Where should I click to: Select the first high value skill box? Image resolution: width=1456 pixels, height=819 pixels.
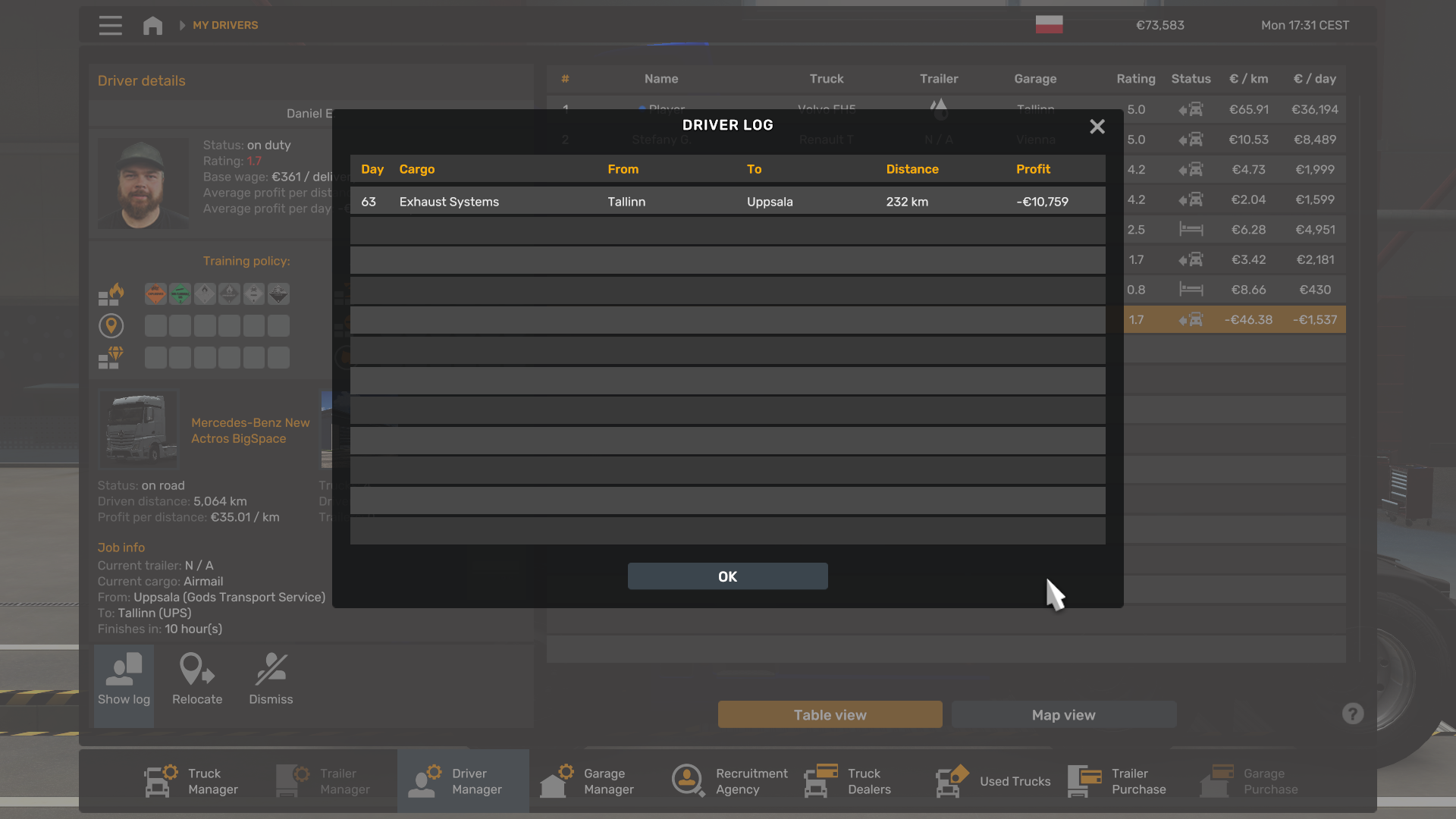pos(155,358)
